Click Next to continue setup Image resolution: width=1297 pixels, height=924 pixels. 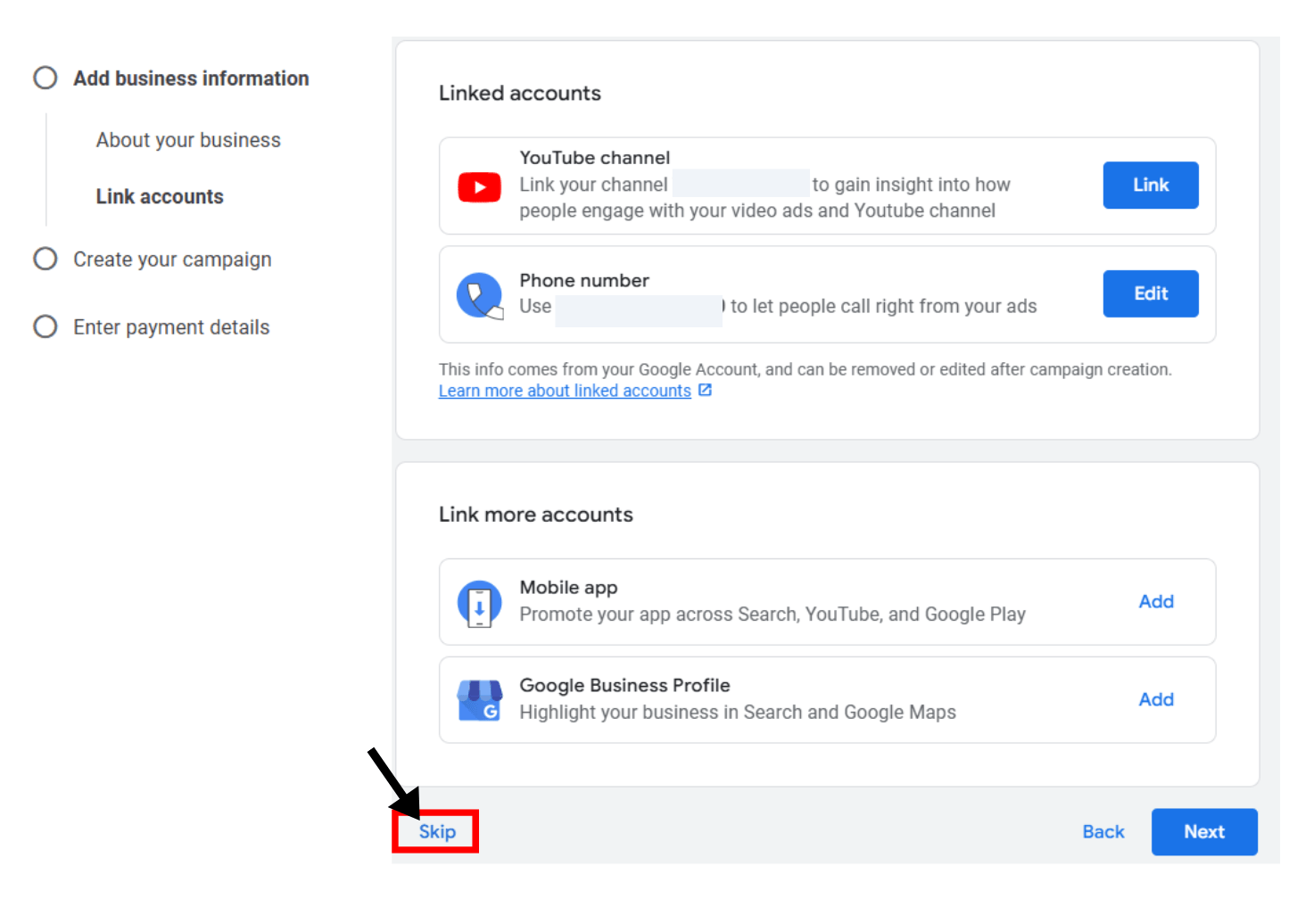click(1204, 831)
